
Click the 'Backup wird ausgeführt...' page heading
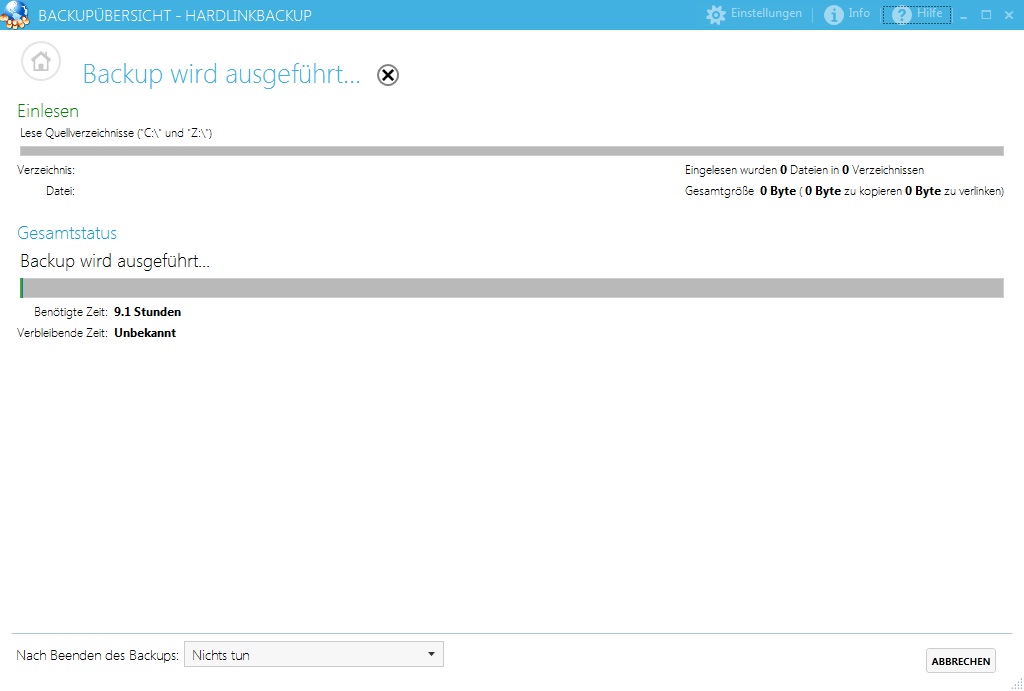click(221, 75)
